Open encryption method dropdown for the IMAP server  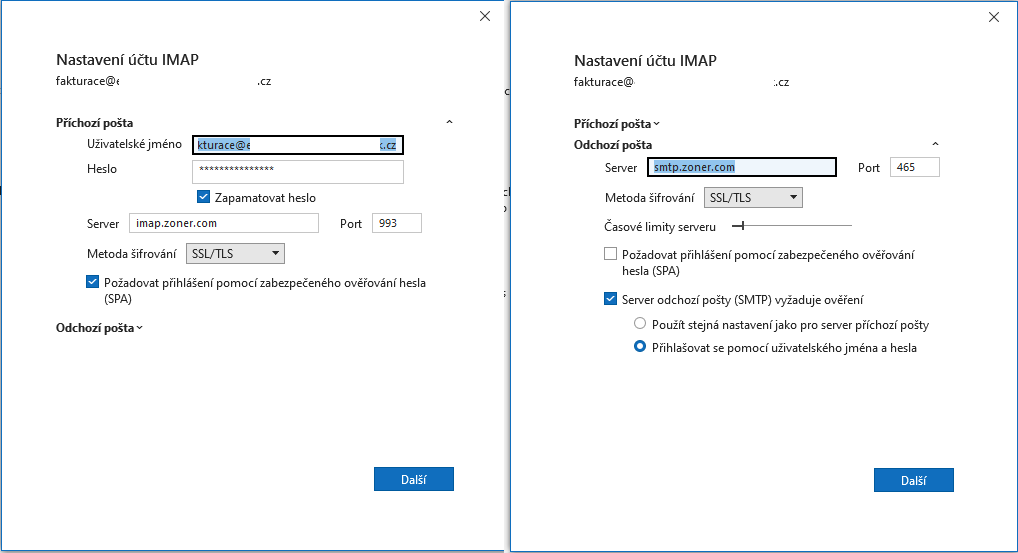pos(236,253)
